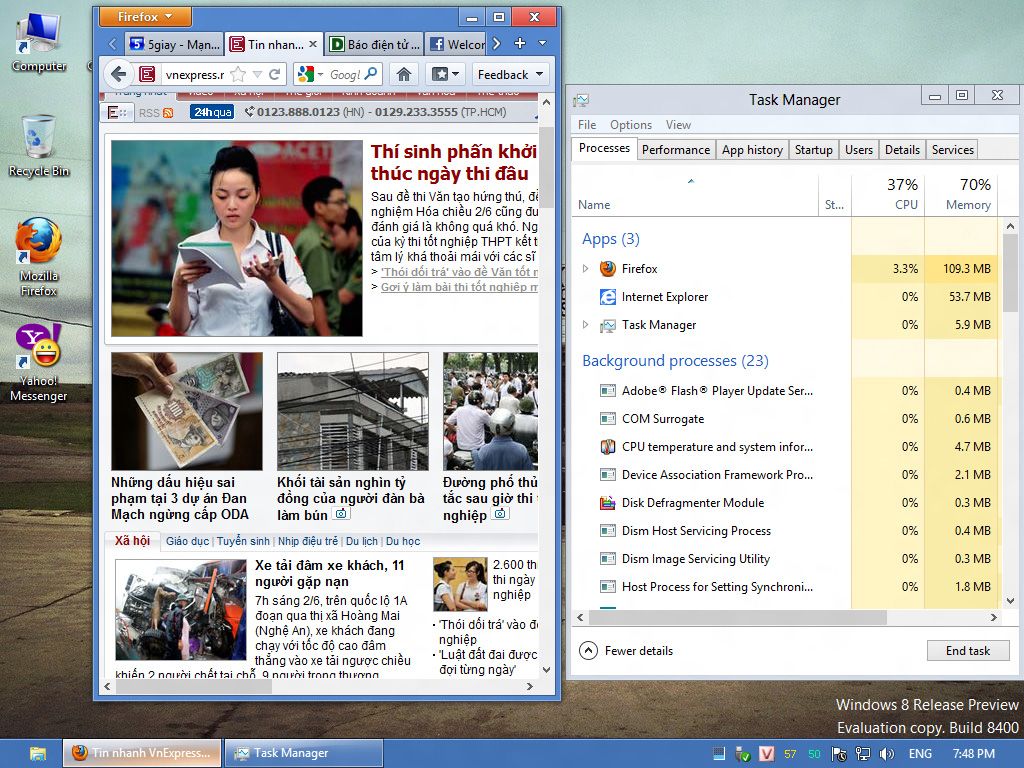Click the red V tray icon
1024x768 pixels.
pos(767,754)
